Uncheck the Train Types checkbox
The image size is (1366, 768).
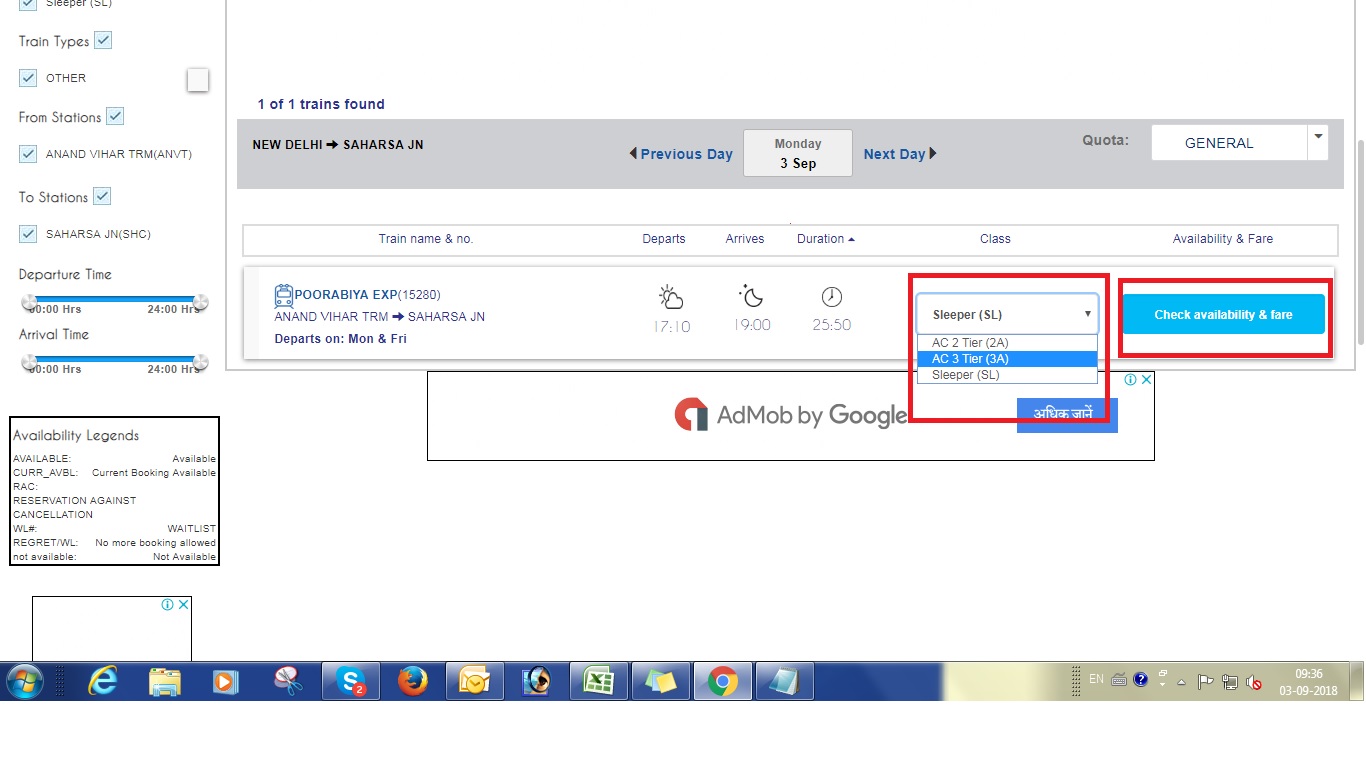coord(103,41)
